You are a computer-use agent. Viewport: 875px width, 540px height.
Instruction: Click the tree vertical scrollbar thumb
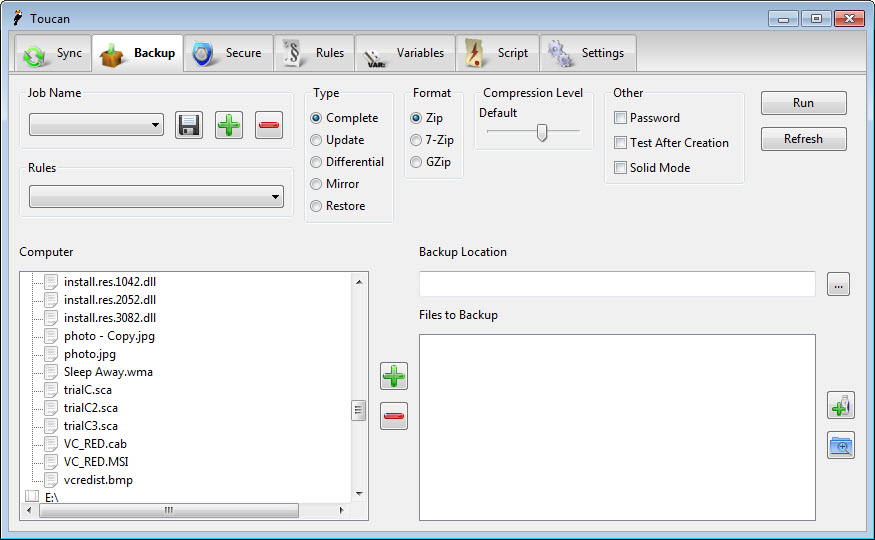pos(358,411)
